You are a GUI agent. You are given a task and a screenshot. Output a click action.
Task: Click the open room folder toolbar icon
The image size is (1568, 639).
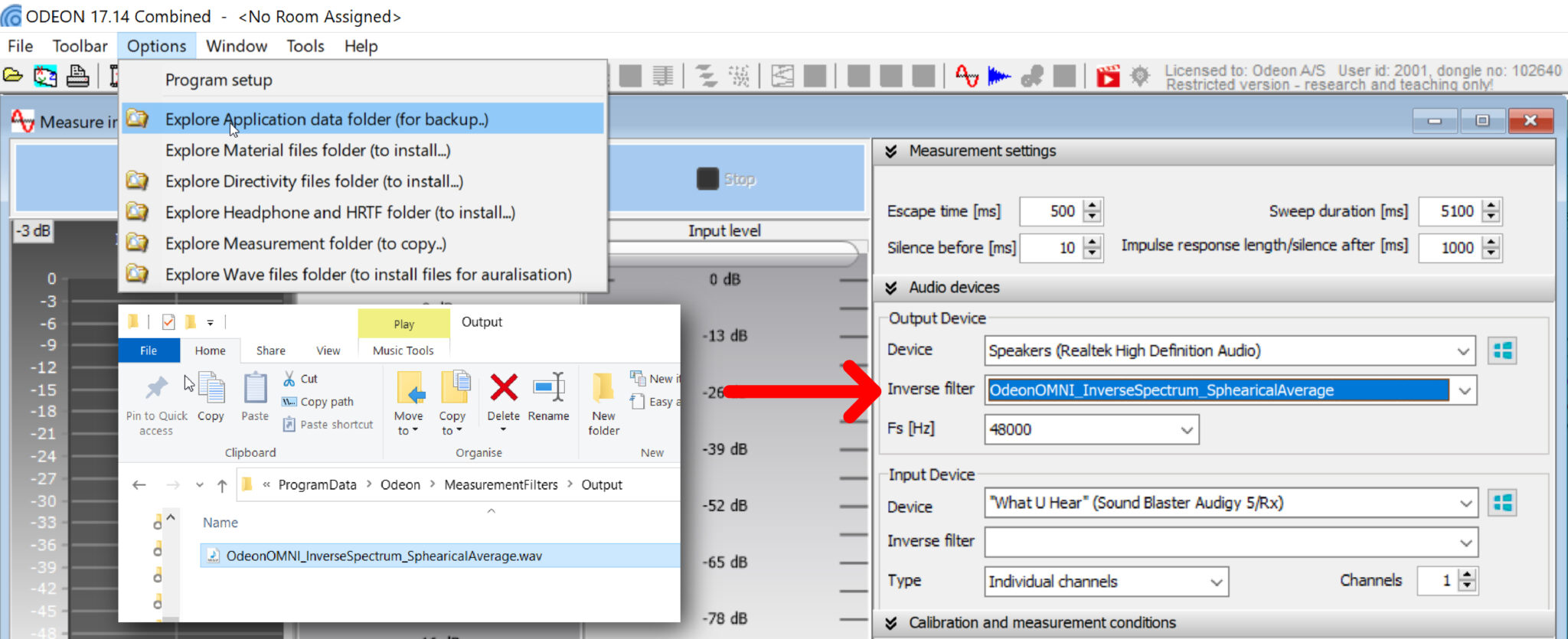tap(13, 76)
